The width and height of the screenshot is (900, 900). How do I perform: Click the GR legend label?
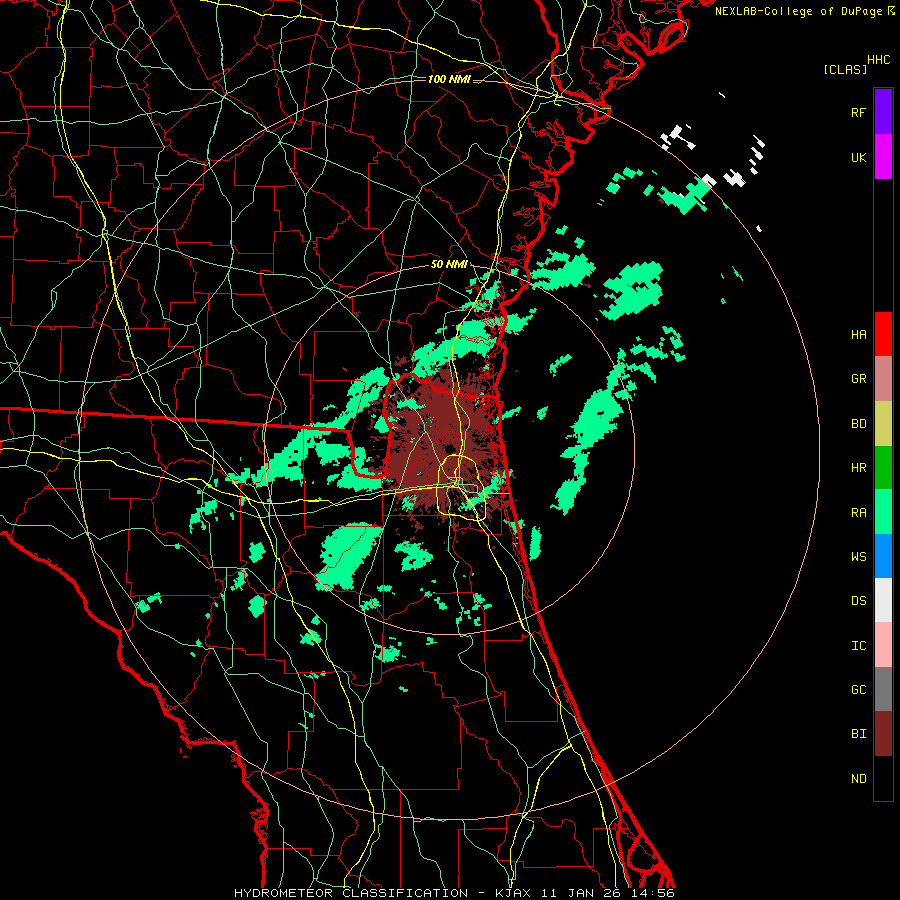click(x=858, y=379)
